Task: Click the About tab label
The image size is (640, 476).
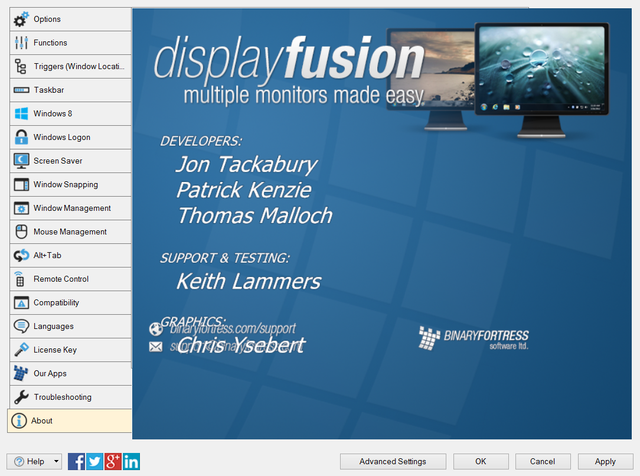Action: (x=42, y=420)
